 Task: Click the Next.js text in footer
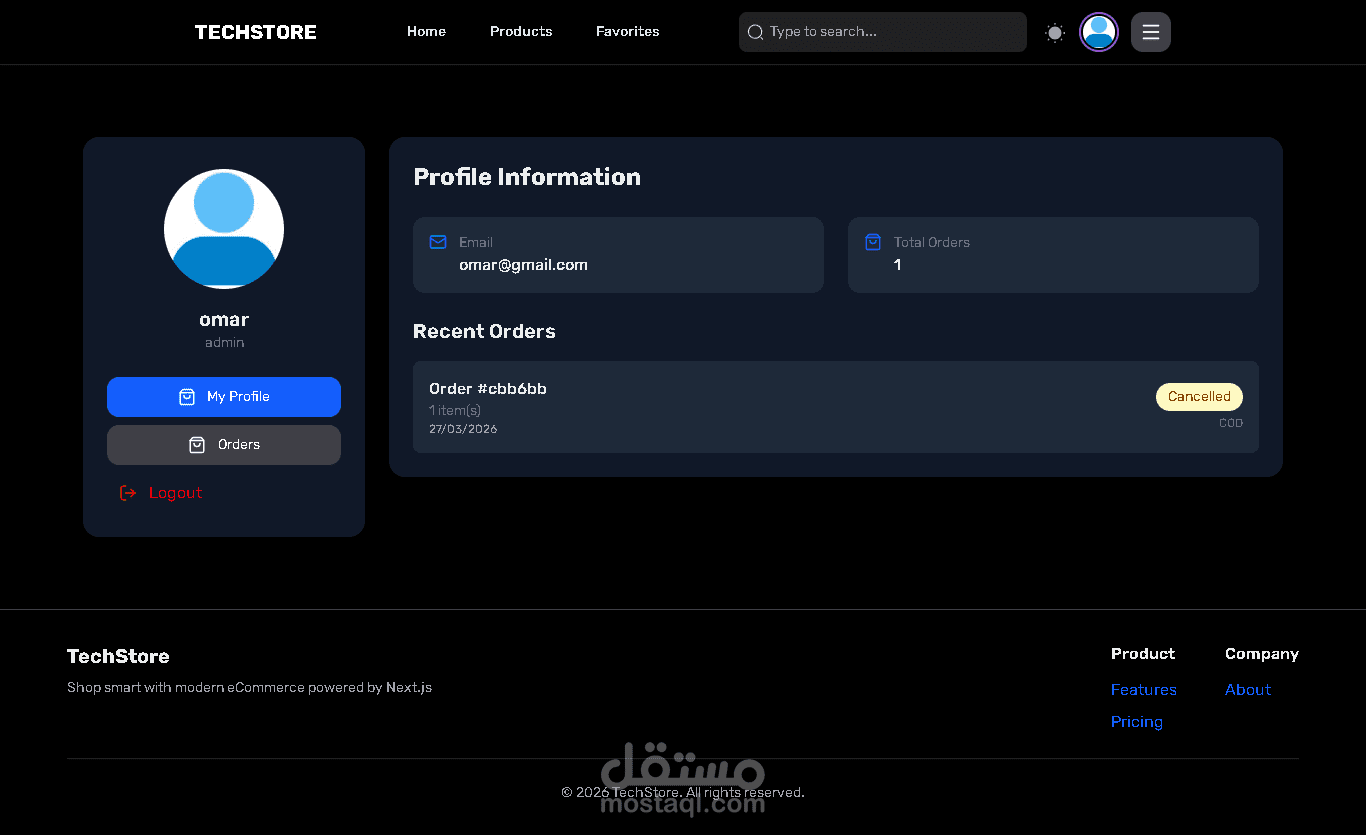[x=409, y=688]
